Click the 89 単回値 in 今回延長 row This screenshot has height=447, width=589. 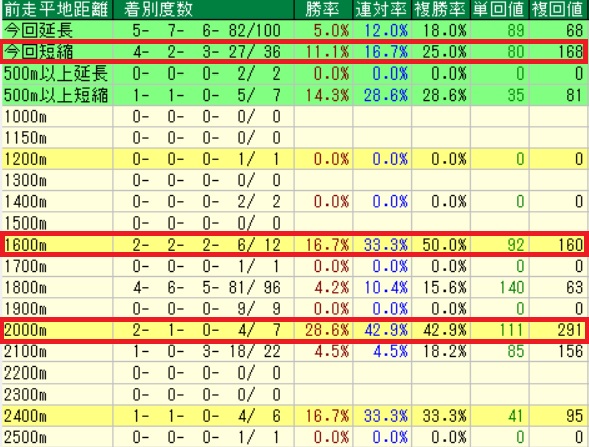click(515, 30)
